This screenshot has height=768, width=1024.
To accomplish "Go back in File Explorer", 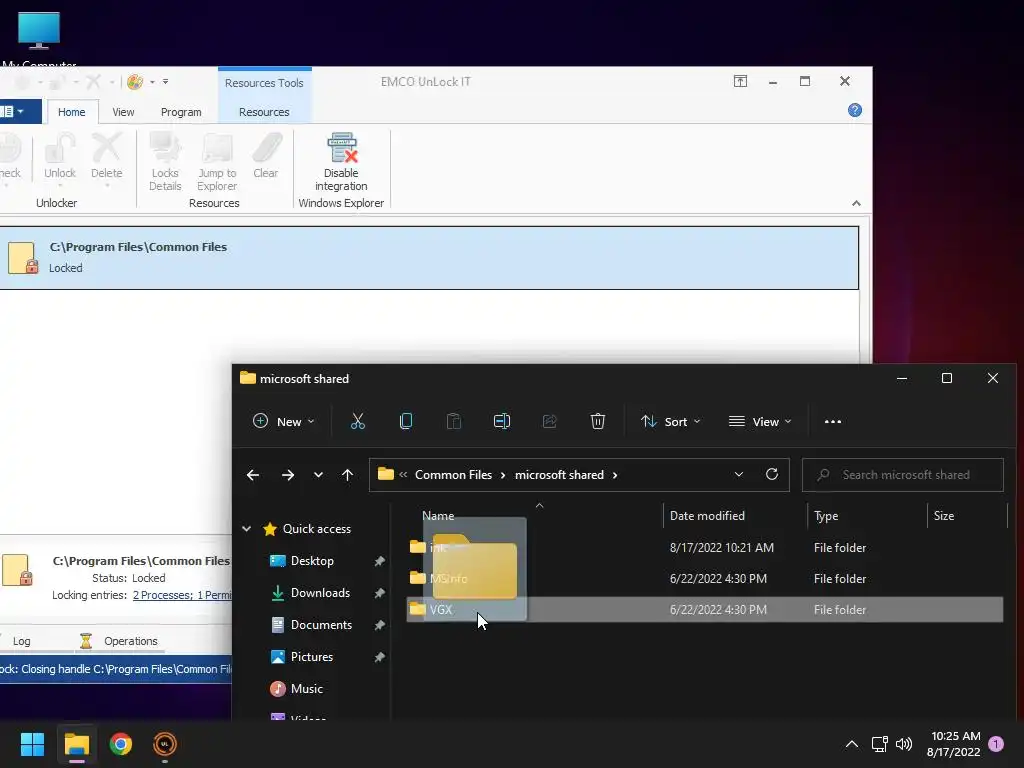I will [x=253, y=475].
